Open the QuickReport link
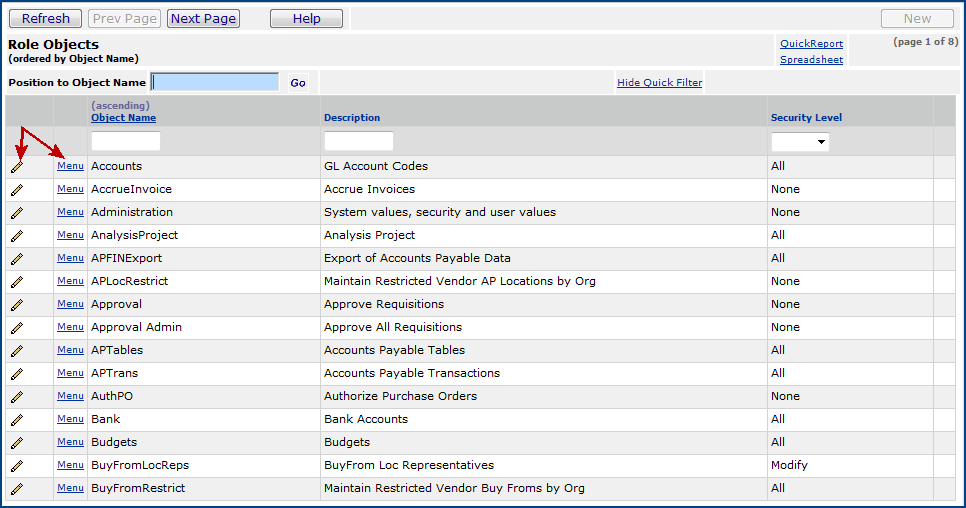 [x=811, y=44]
